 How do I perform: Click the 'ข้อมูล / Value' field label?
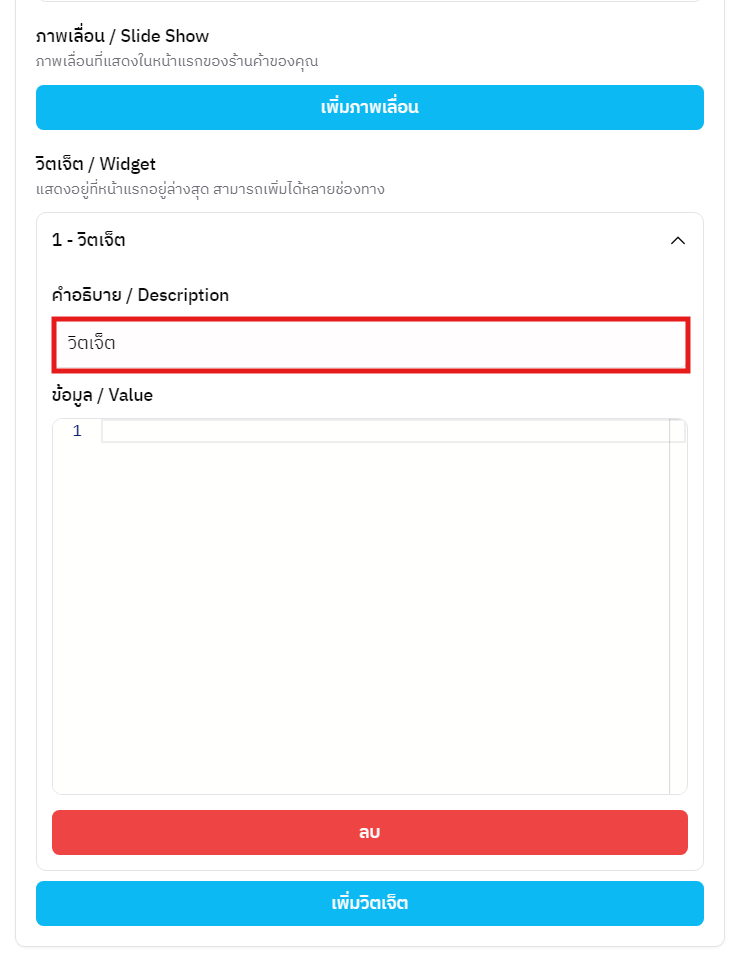point(102,395)
